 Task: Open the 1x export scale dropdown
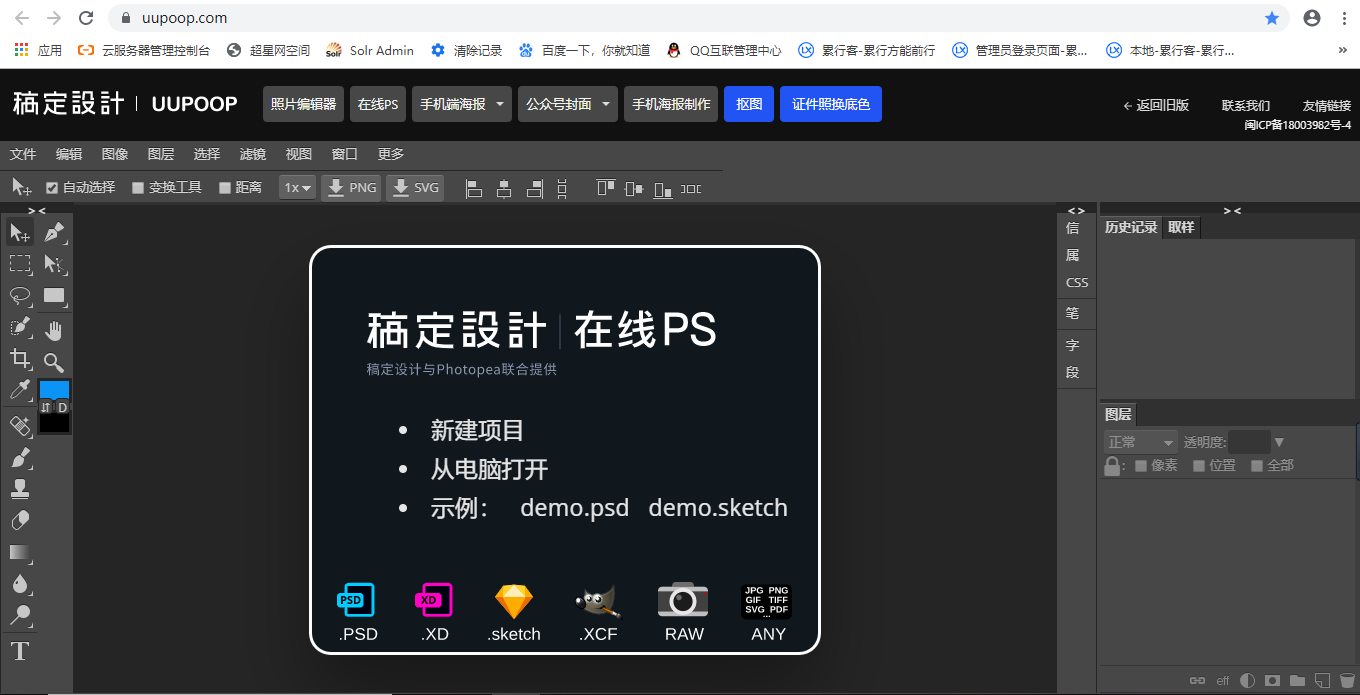(298, 187)
